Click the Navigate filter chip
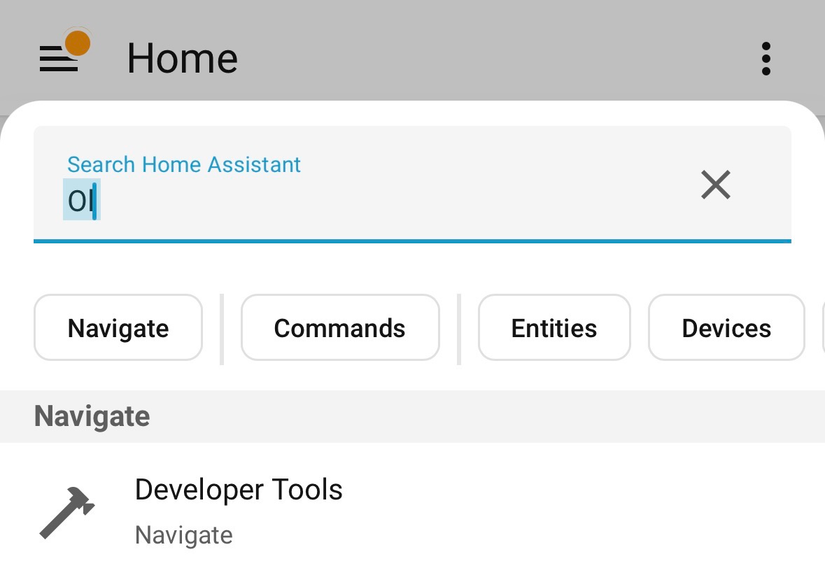 coord(117,328)
